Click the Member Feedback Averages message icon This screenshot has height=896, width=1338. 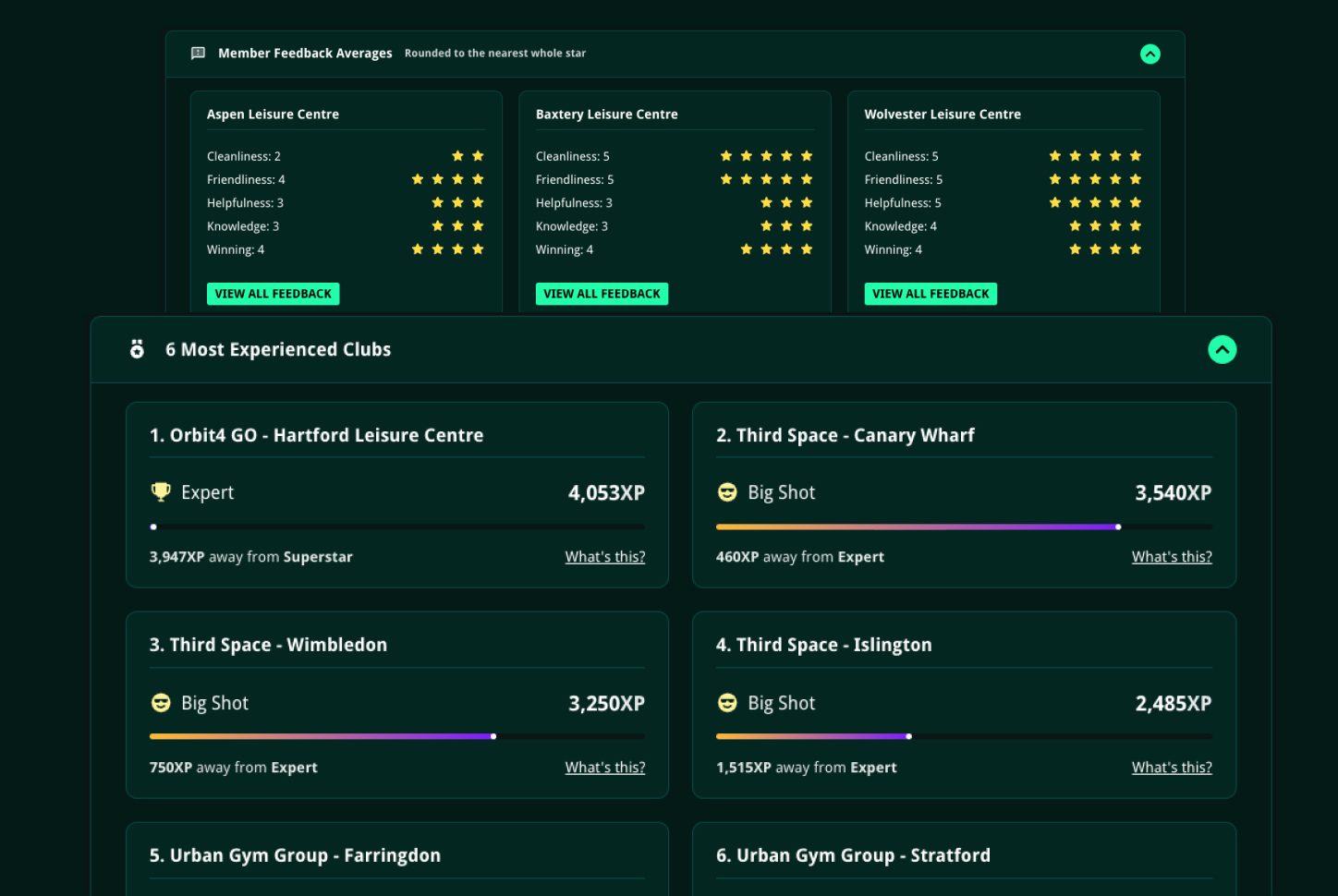click(198, 54)
